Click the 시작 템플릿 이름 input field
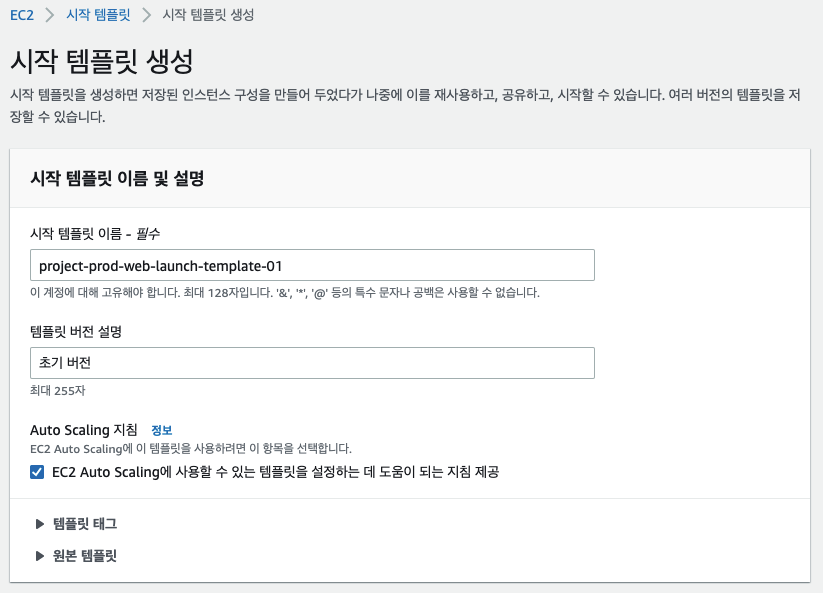Viewport: 823px width, 593px height. tap(312, 266)
